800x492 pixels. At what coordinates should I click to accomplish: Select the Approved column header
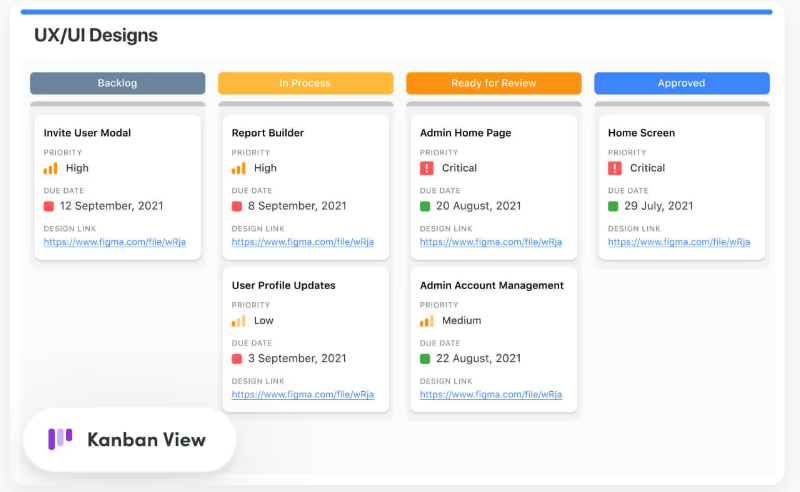point(682,83)
